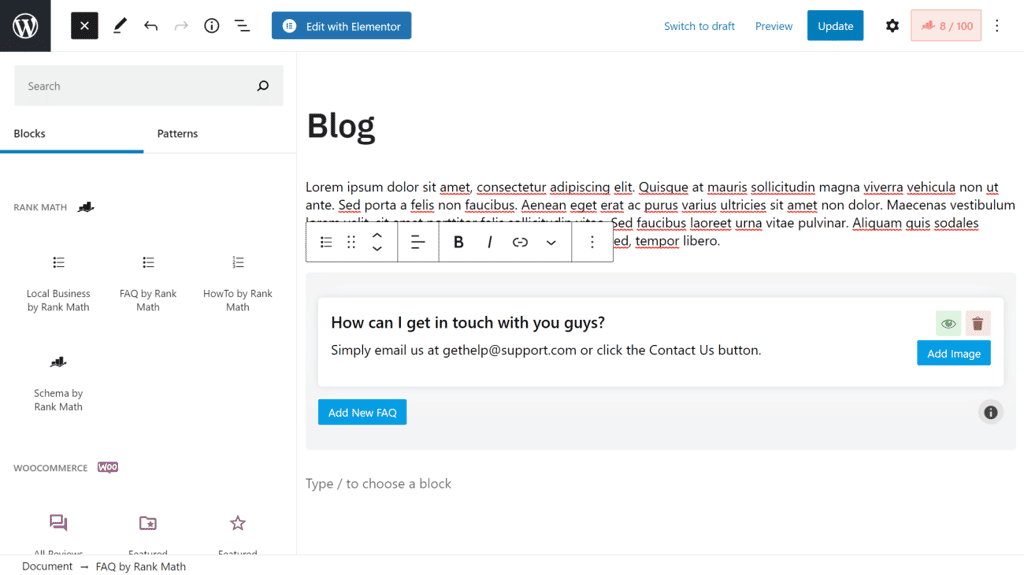Image resolution: width=1024 pixels, height=575 pixels.
Task: Delete the FAQ with trash icon
Action: click(978, 323)
